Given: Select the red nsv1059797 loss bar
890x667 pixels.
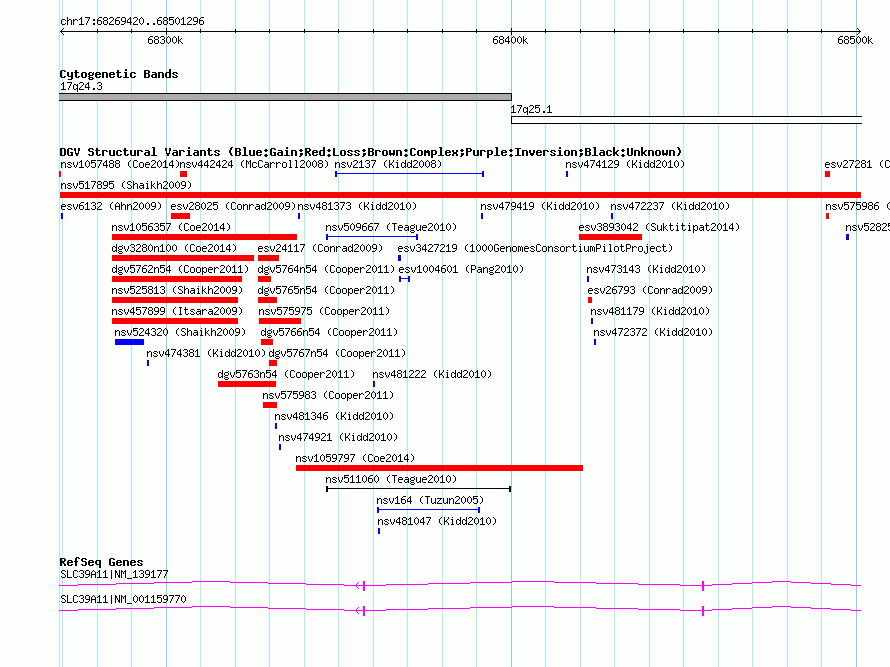Looking at the screenshot, I should click(x=439, y=468).
